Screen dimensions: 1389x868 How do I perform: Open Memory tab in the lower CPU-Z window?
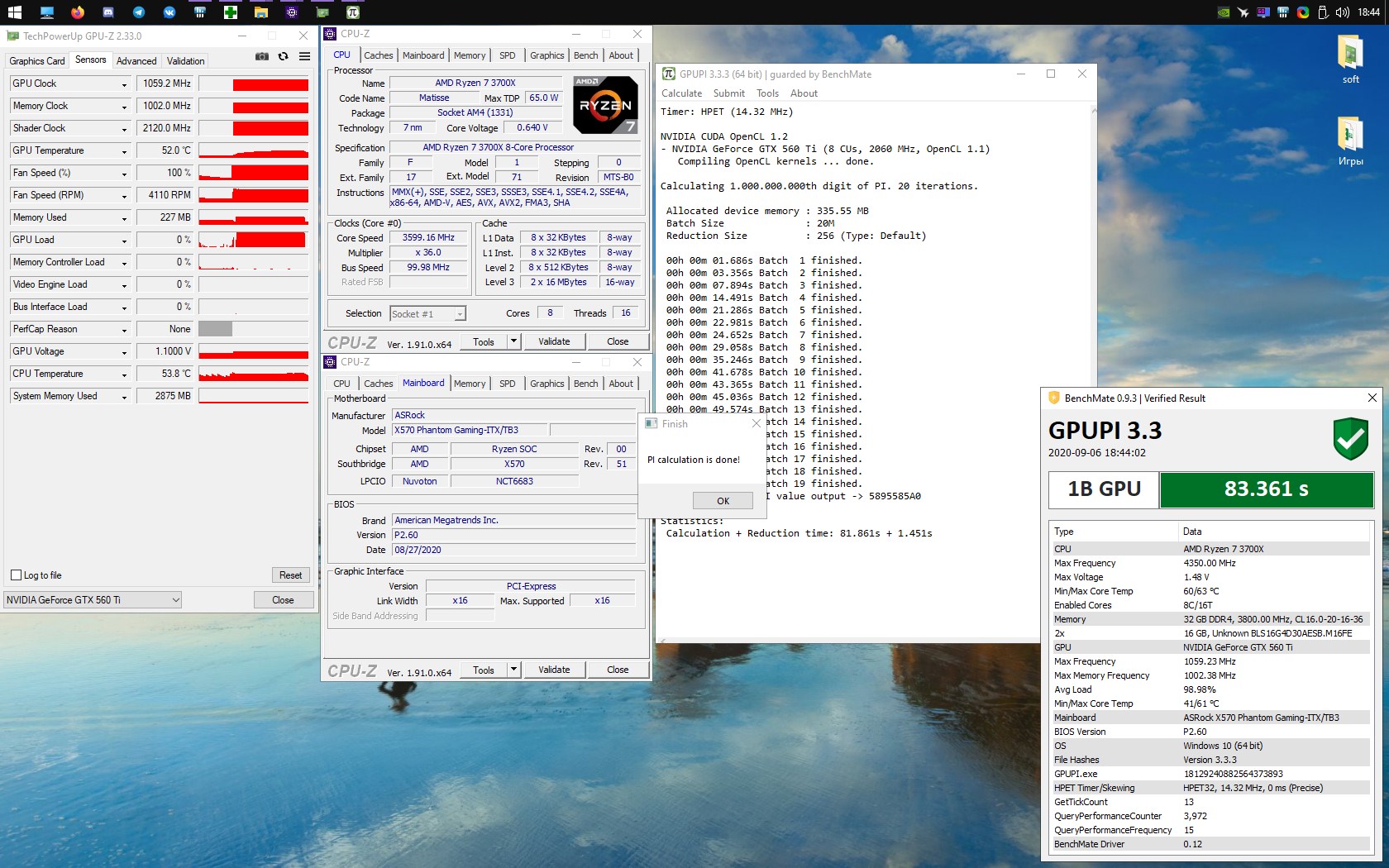470,384
